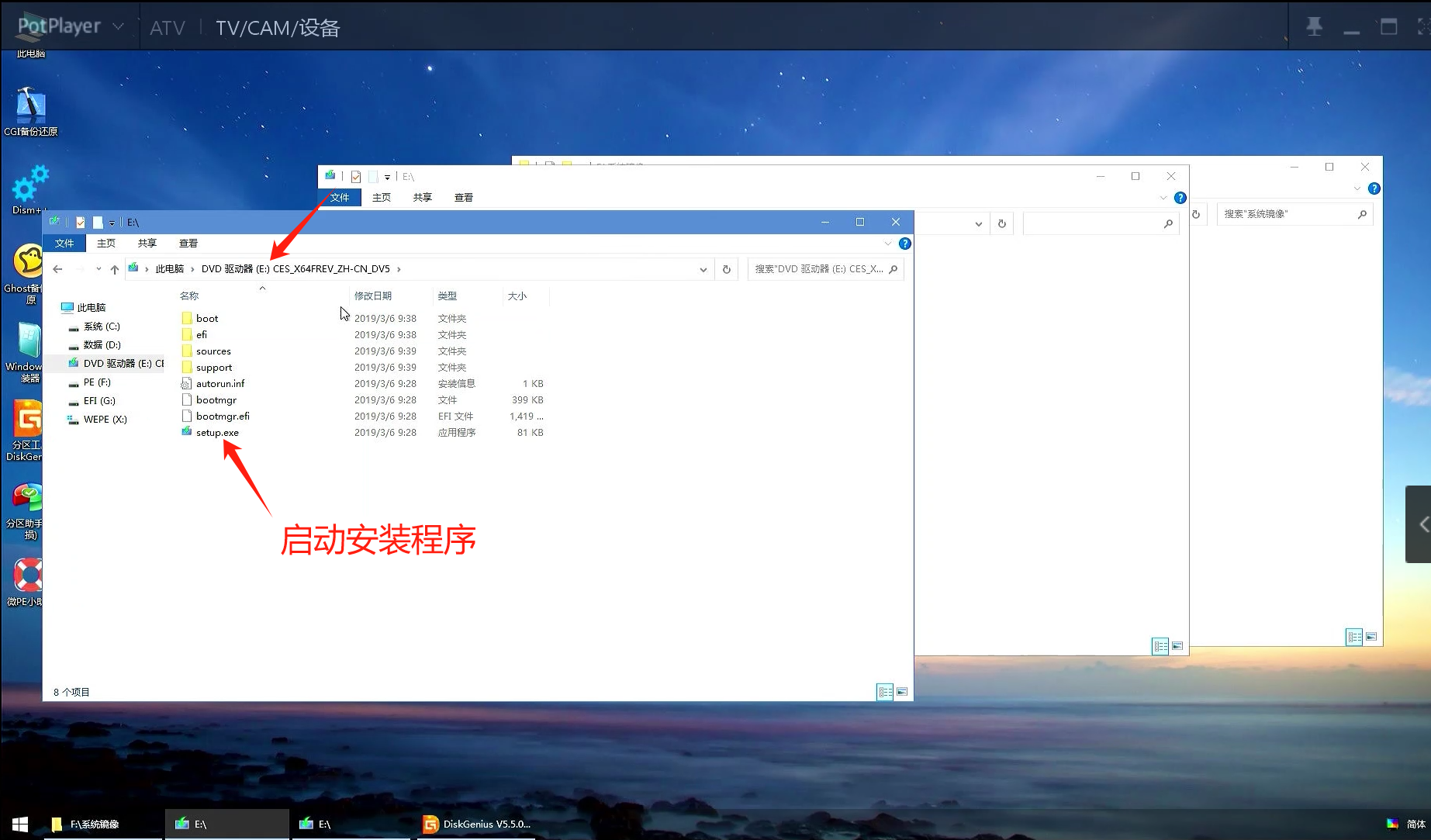The height and width of the screenshot is (840, 1431).
Task: Open the 分区助手 desktop icon
Action: click(26, 511)
